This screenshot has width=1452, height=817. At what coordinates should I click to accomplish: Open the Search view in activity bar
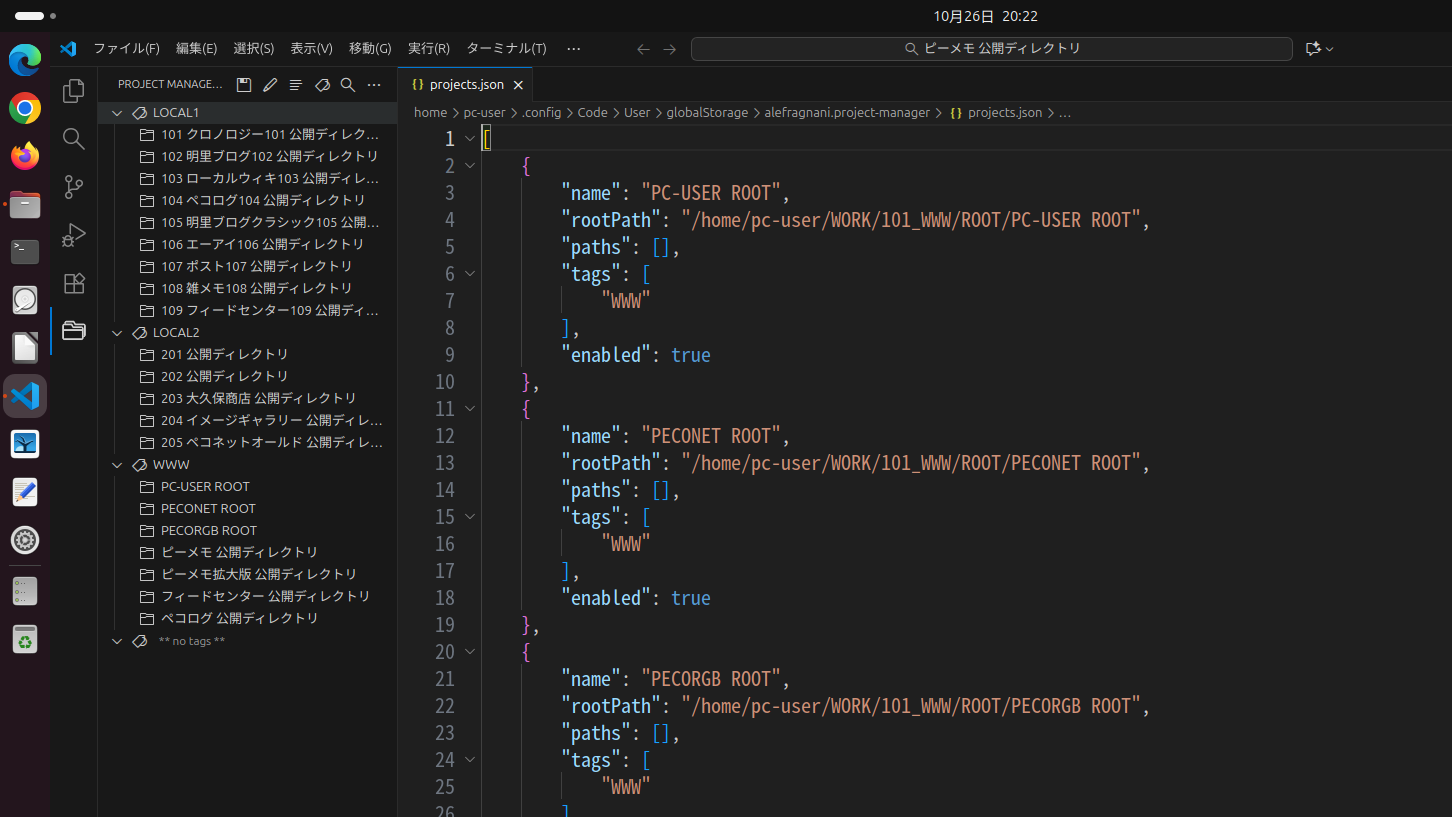click(73, 139)
